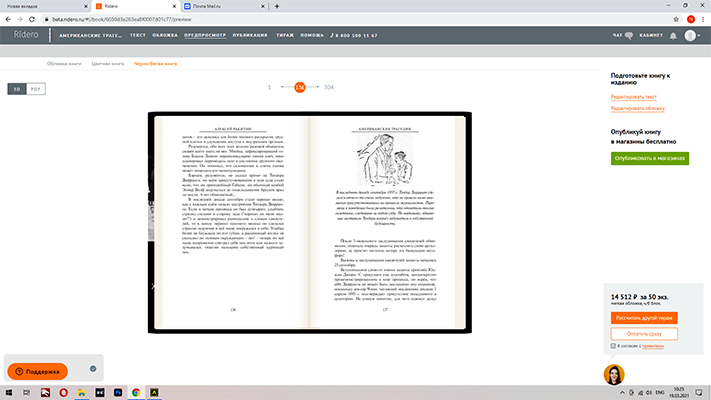
Task: Open Task View on the taskbar
Action: pyautogui.click(x=27, y=393)
